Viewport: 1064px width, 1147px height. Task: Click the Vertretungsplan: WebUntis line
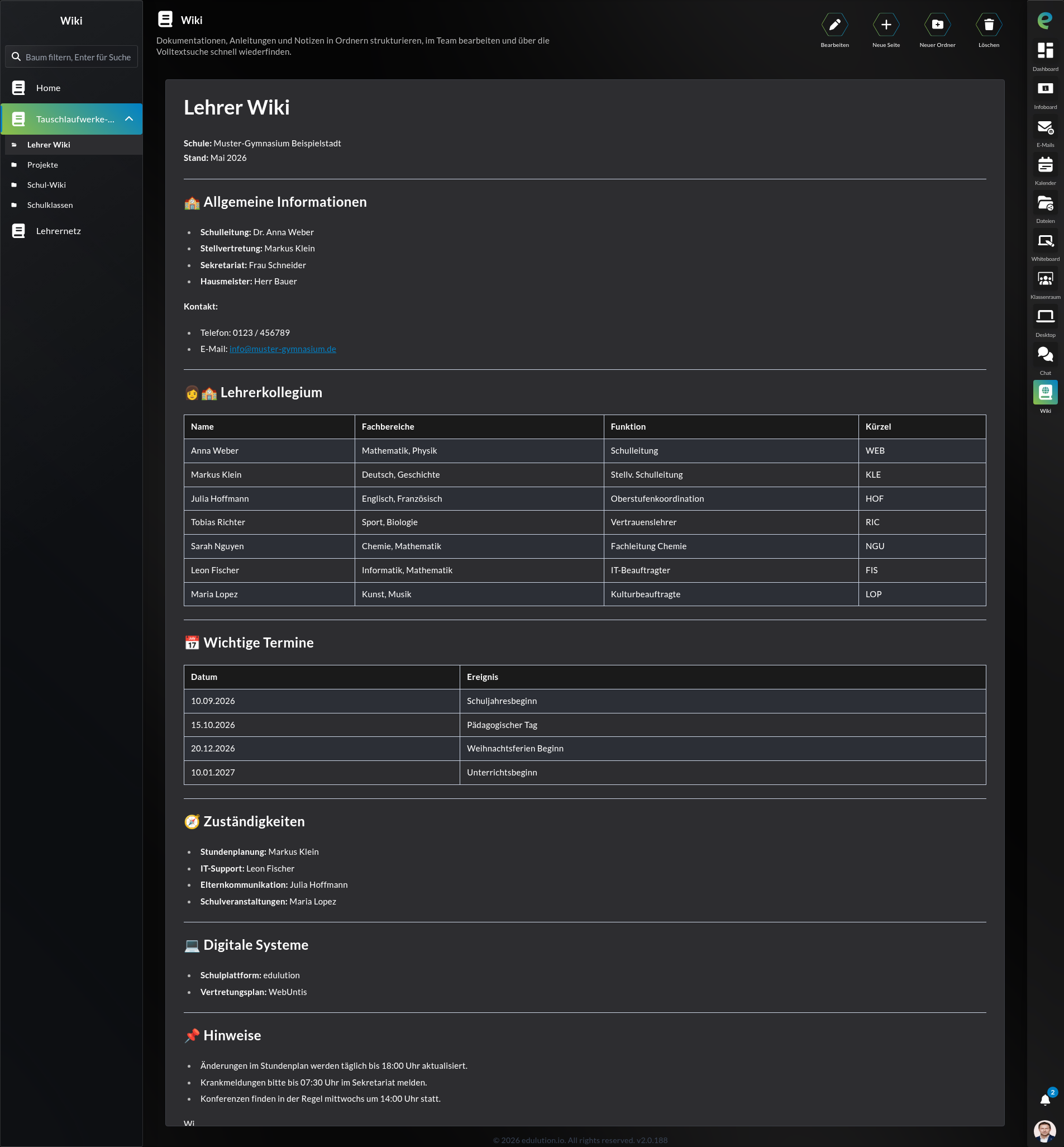click(254, 992)
